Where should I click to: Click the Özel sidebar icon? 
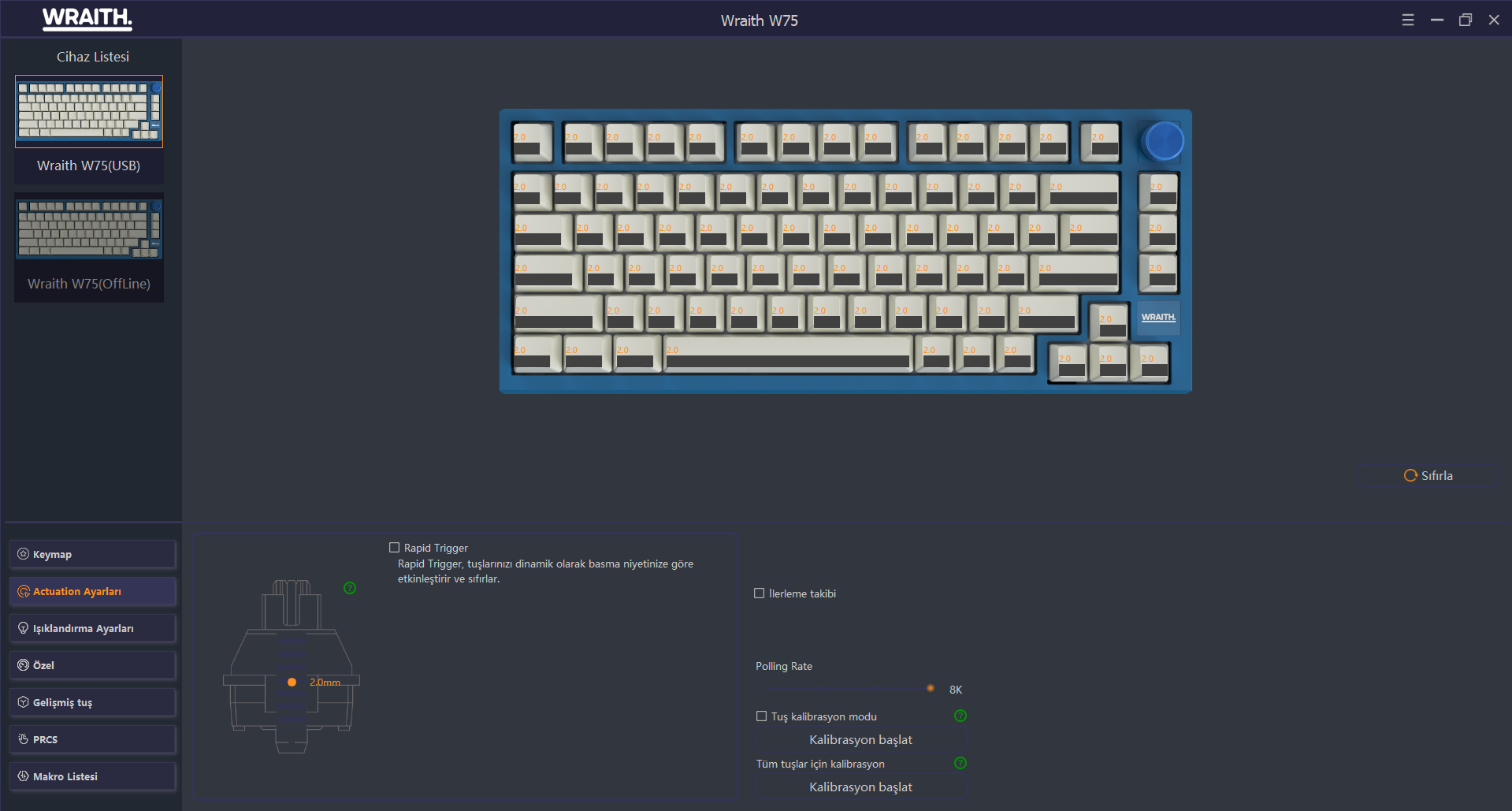click(x=23, y=665)
